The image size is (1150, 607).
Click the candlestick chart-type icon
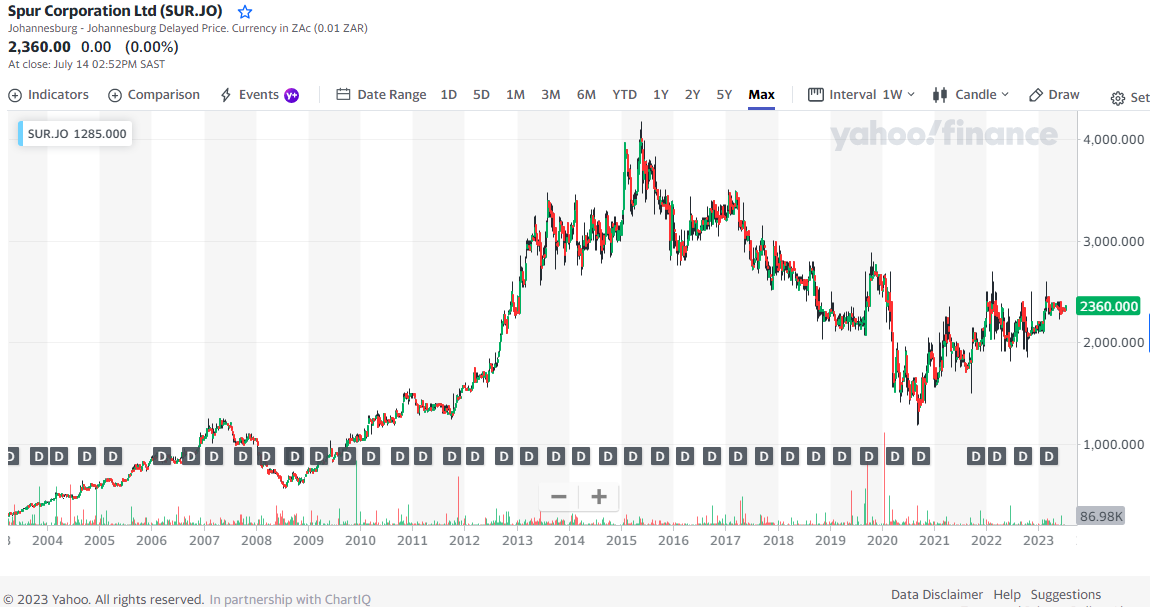(940, 95)
